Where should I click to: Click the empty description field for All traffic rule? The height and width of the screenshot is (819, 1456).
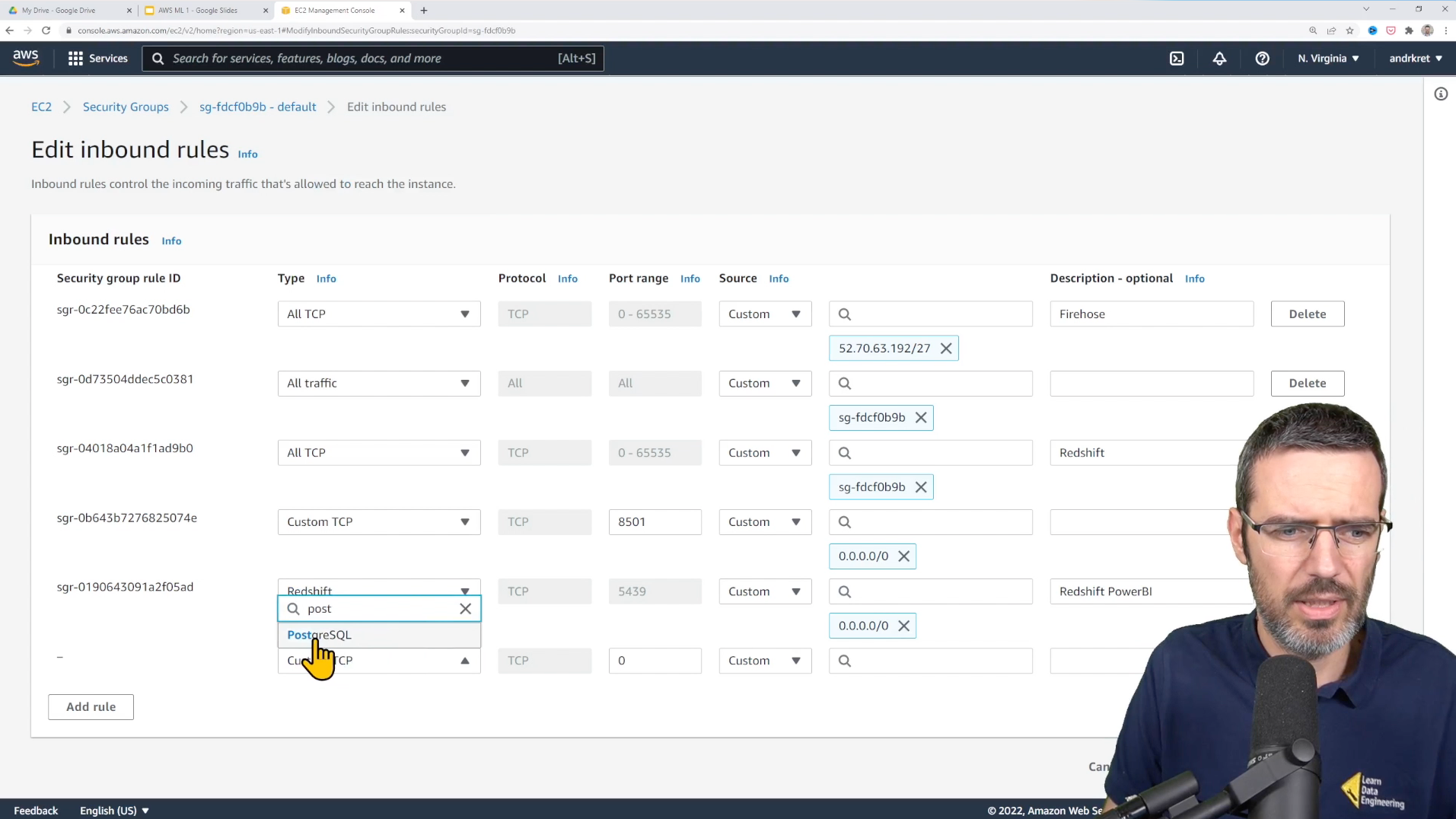click(1151, 384)
